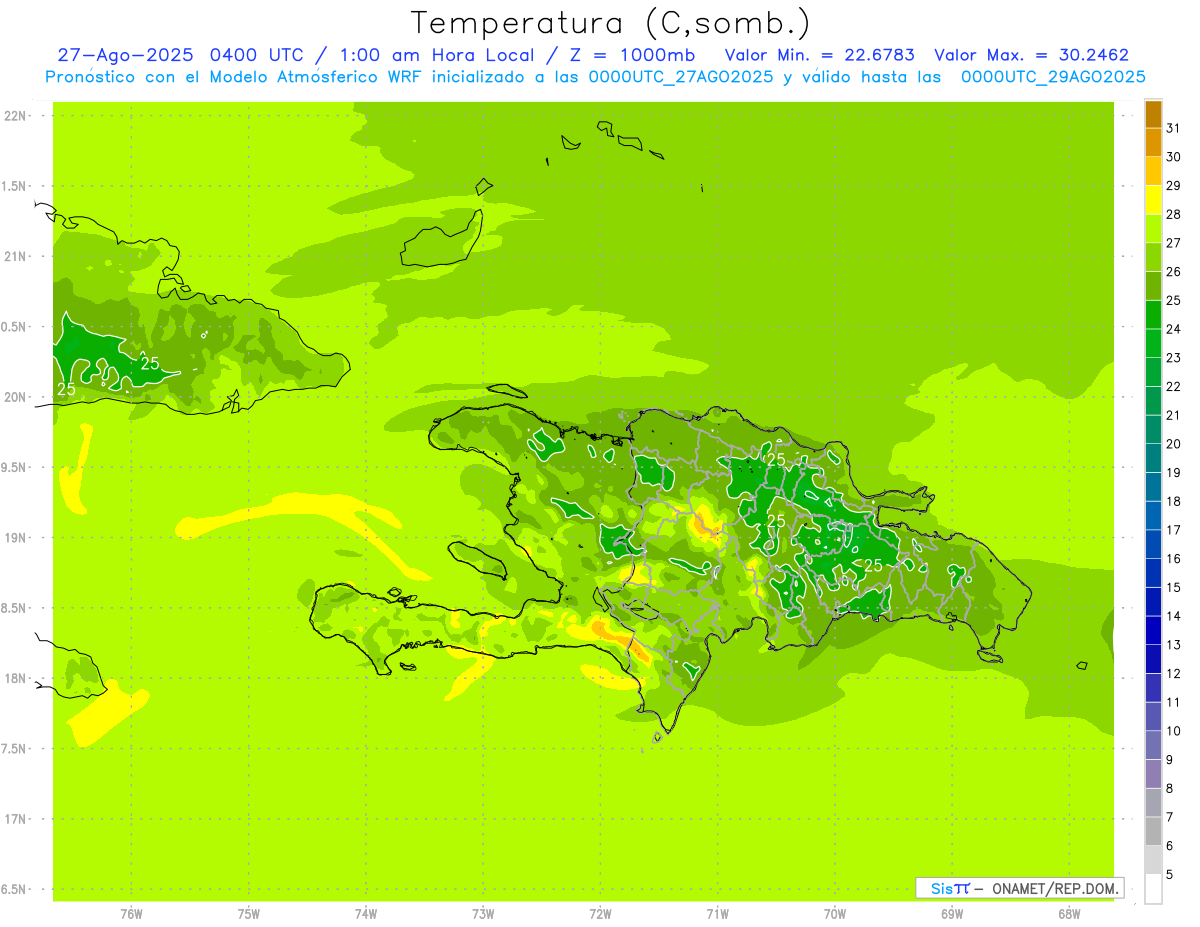Click the colorbar label 28
Viewport: 1200px width, 927px height.
1173,214
